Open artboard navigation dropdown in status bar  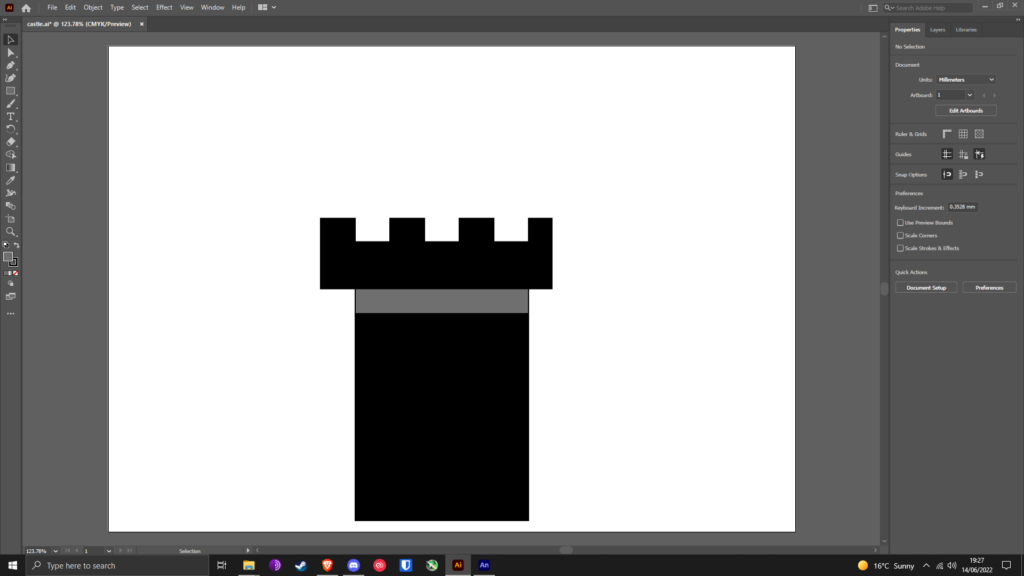pyautogui.click(x=108, y=551)
